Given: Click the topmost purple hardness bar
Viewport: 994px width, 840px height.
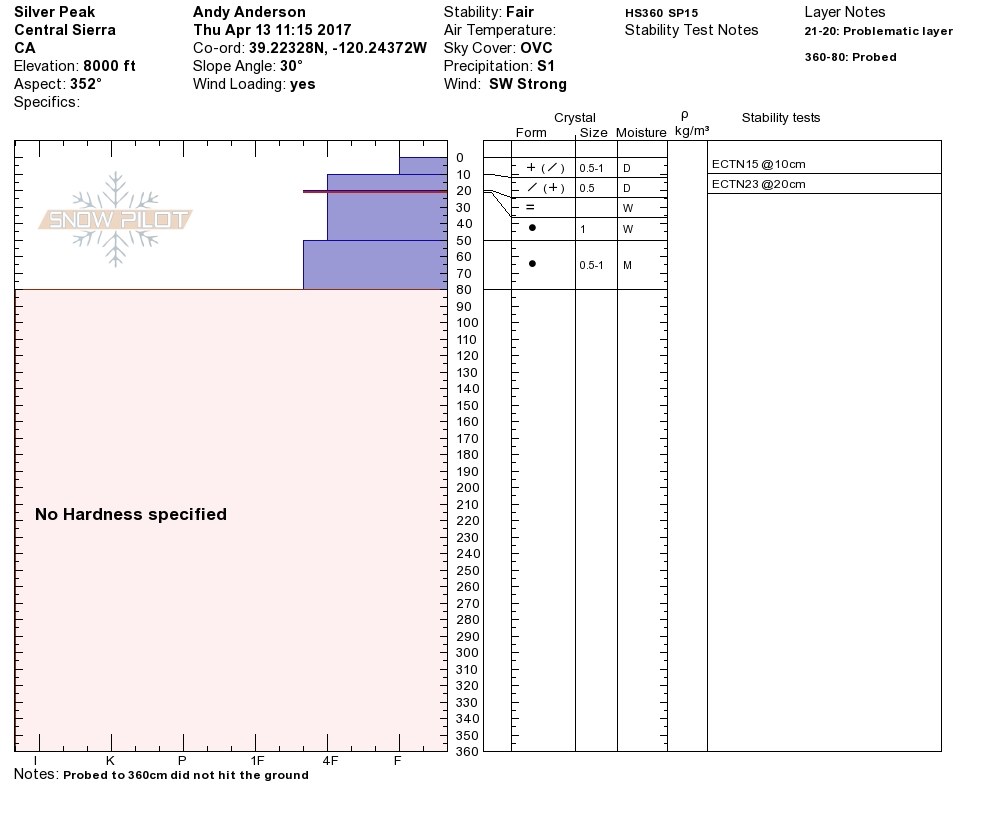Looking at the screenshot, I should coord(422,165).
